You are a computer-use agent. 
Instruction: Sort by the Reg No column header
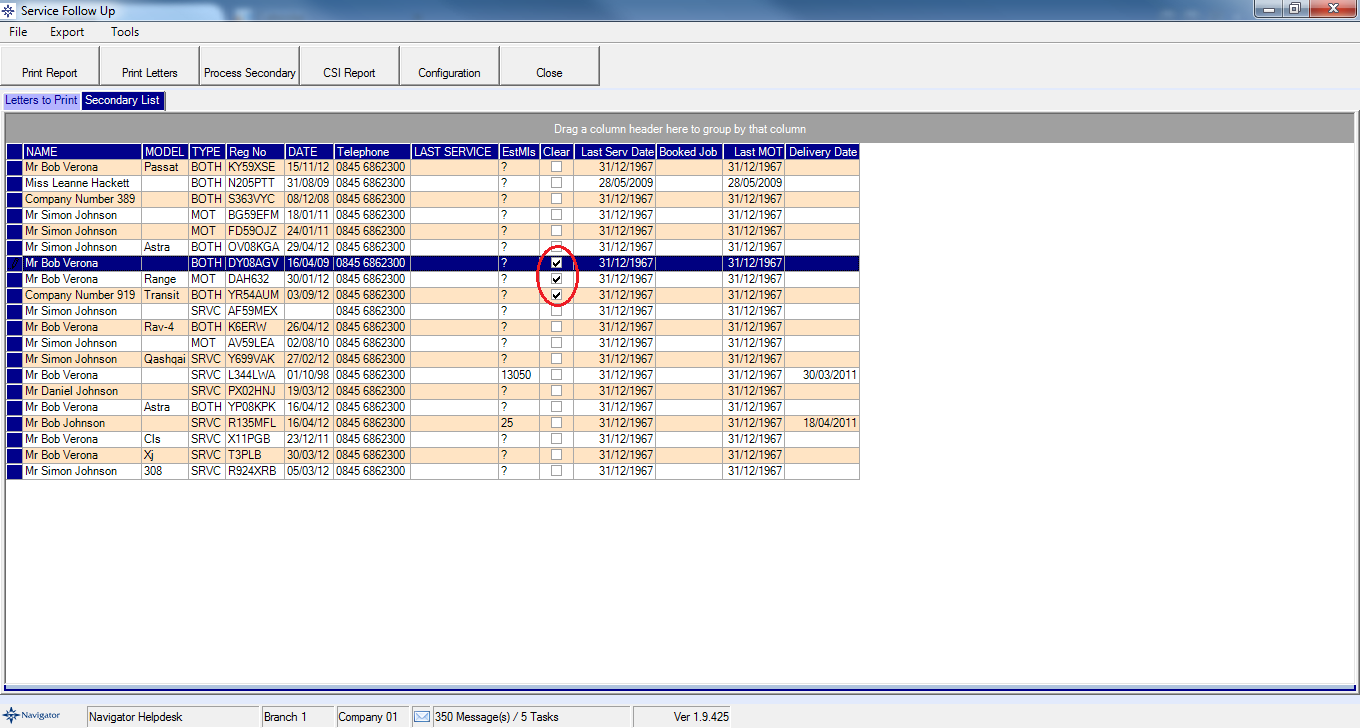[255, 152]
